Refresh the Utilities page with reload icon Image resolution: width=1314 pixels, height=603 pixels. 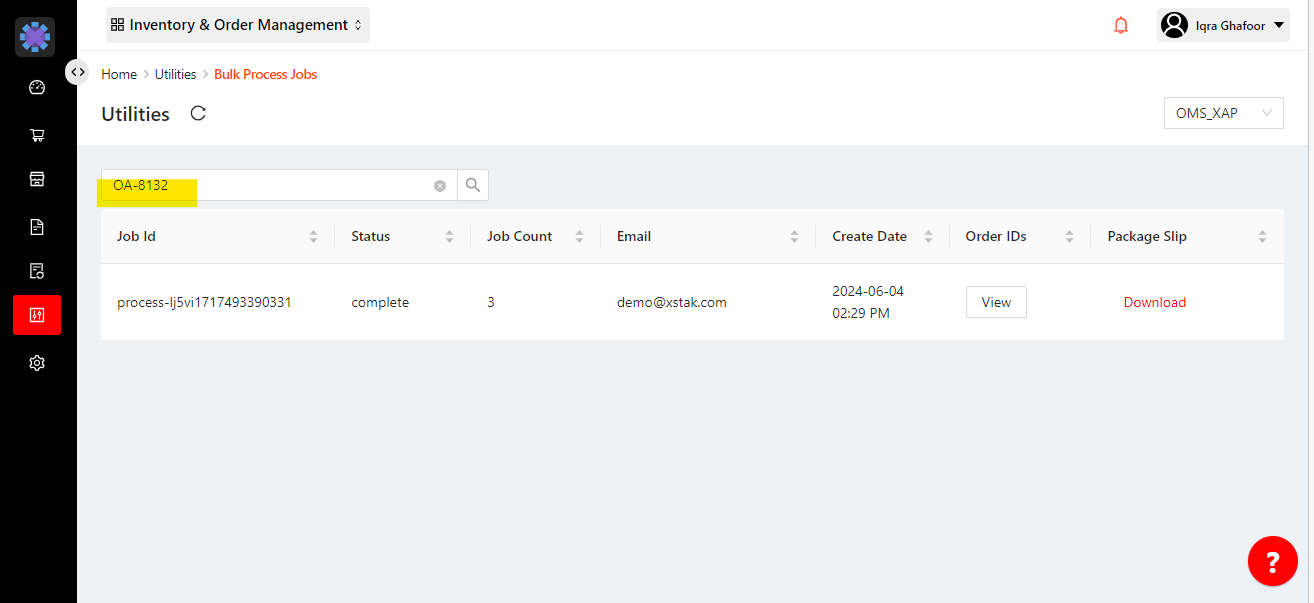point(198,113)
